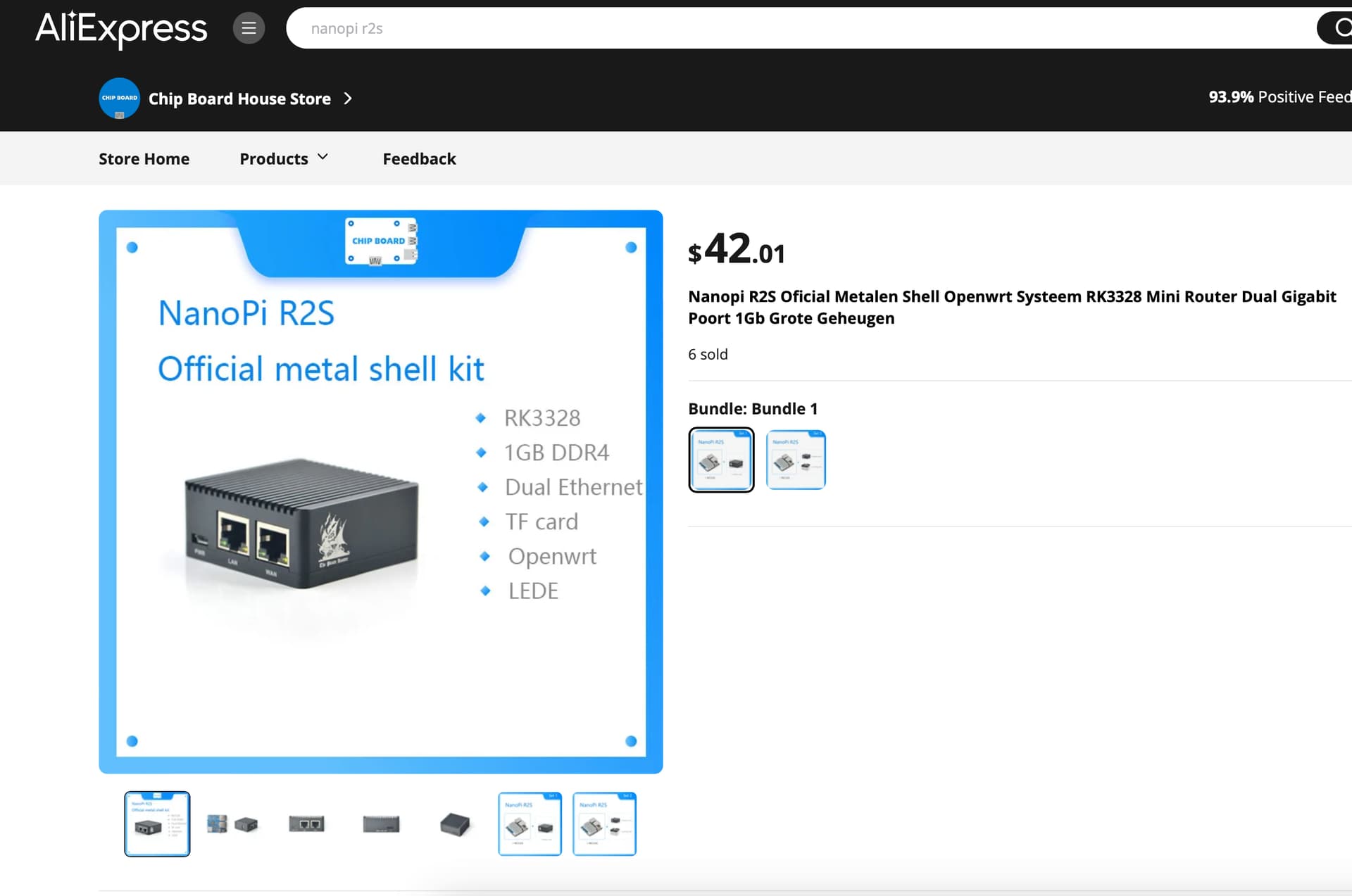Show sixth gallery thumbnail of bundle set 1
Image resolution: width=1352 pixels, height=896 pixels.
(x=530, y=824)
